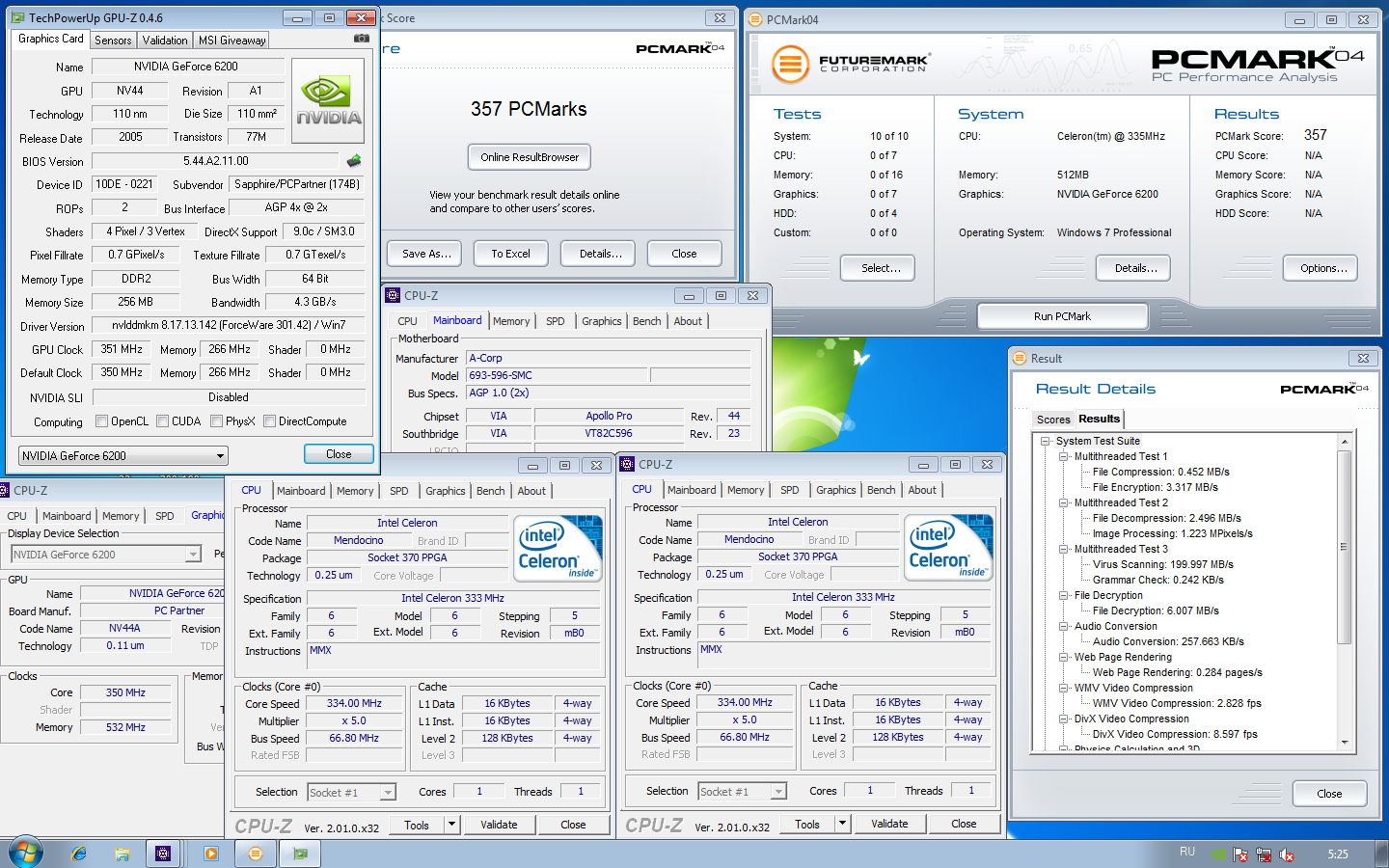Click the Result window title bar icon

pos(1020,358)
